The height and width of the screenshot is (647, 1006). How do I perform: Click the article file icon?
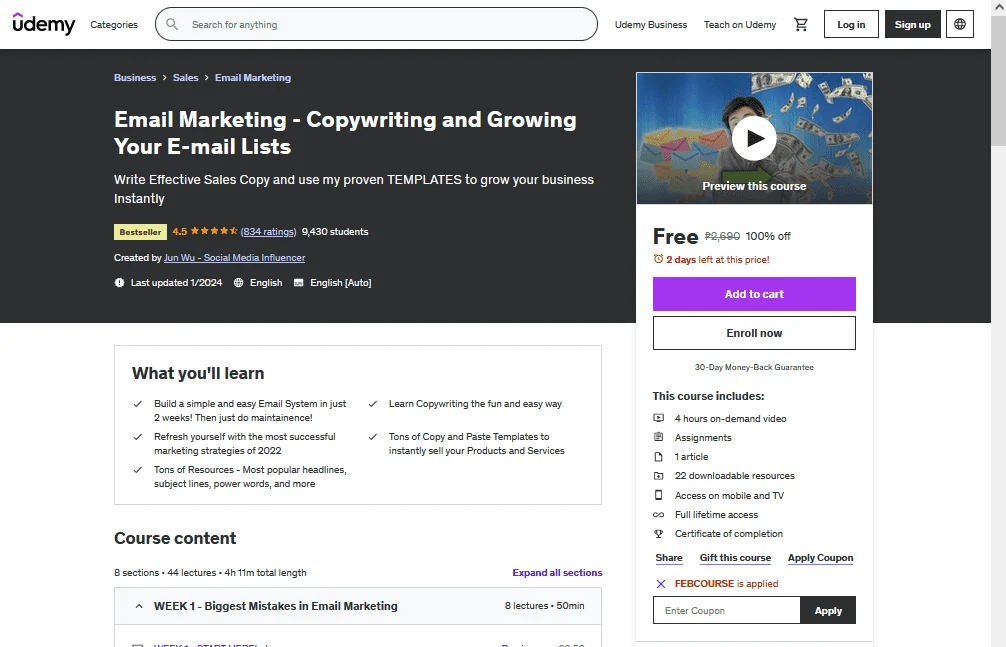(x=658, y=456)
